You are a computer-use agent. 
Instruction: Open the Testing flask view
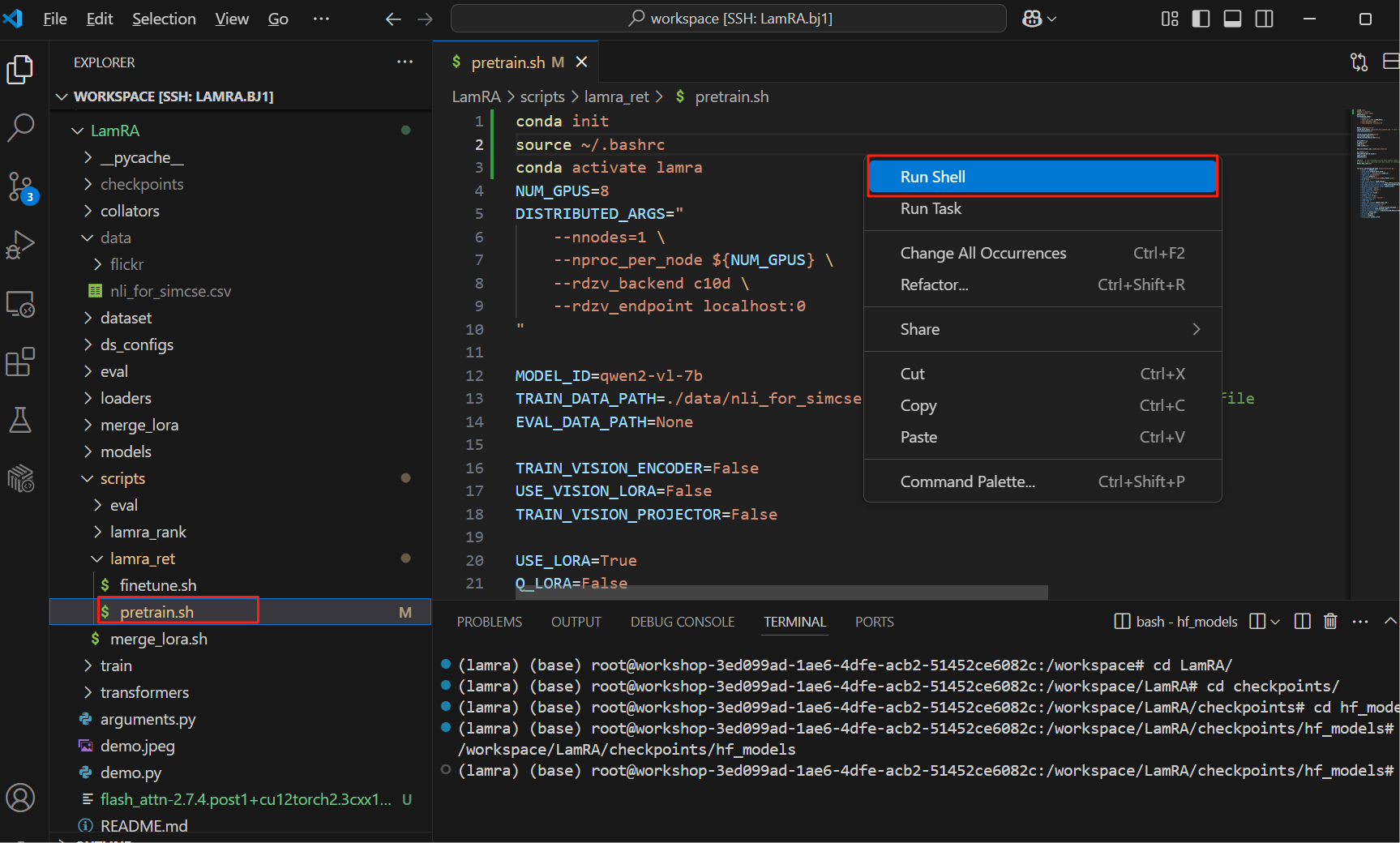tap(20, 420)
